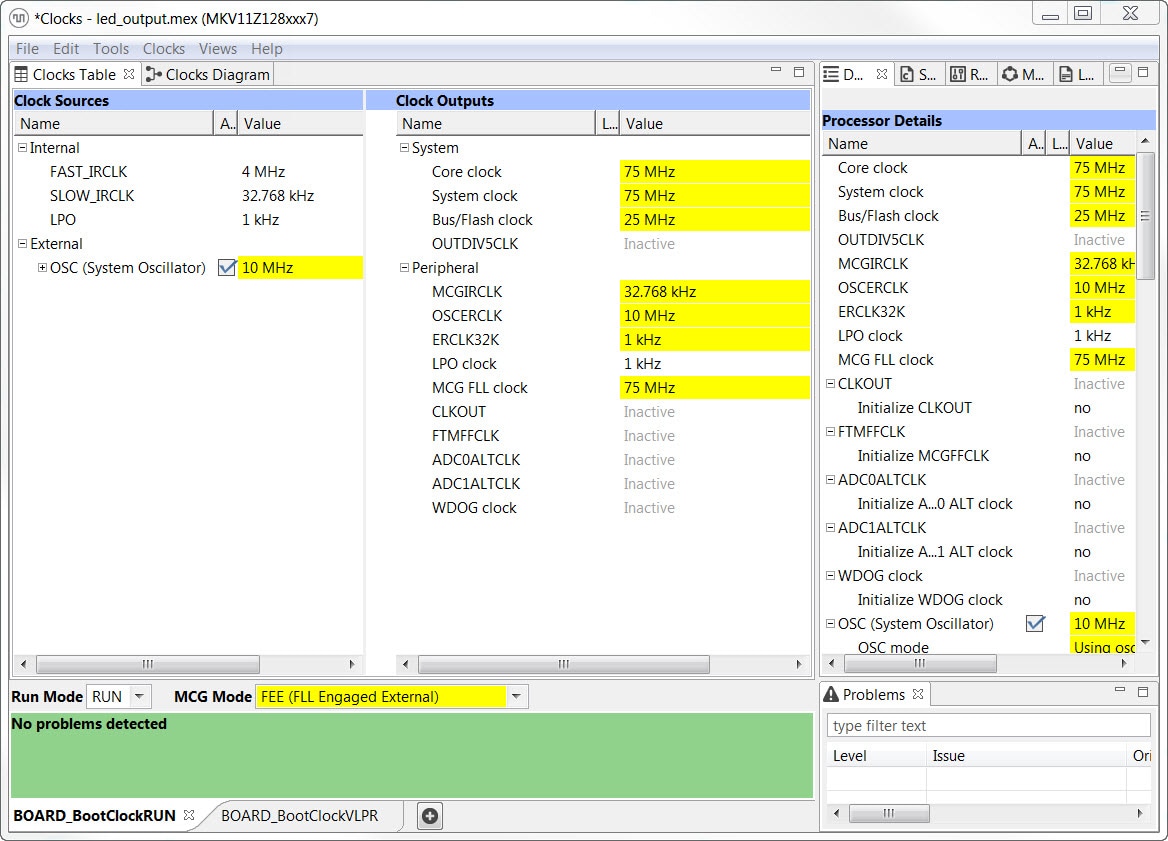The width and height of the screenshot is (1168, 841).
Task: Open the Tools menu
Action: point(111,48)
